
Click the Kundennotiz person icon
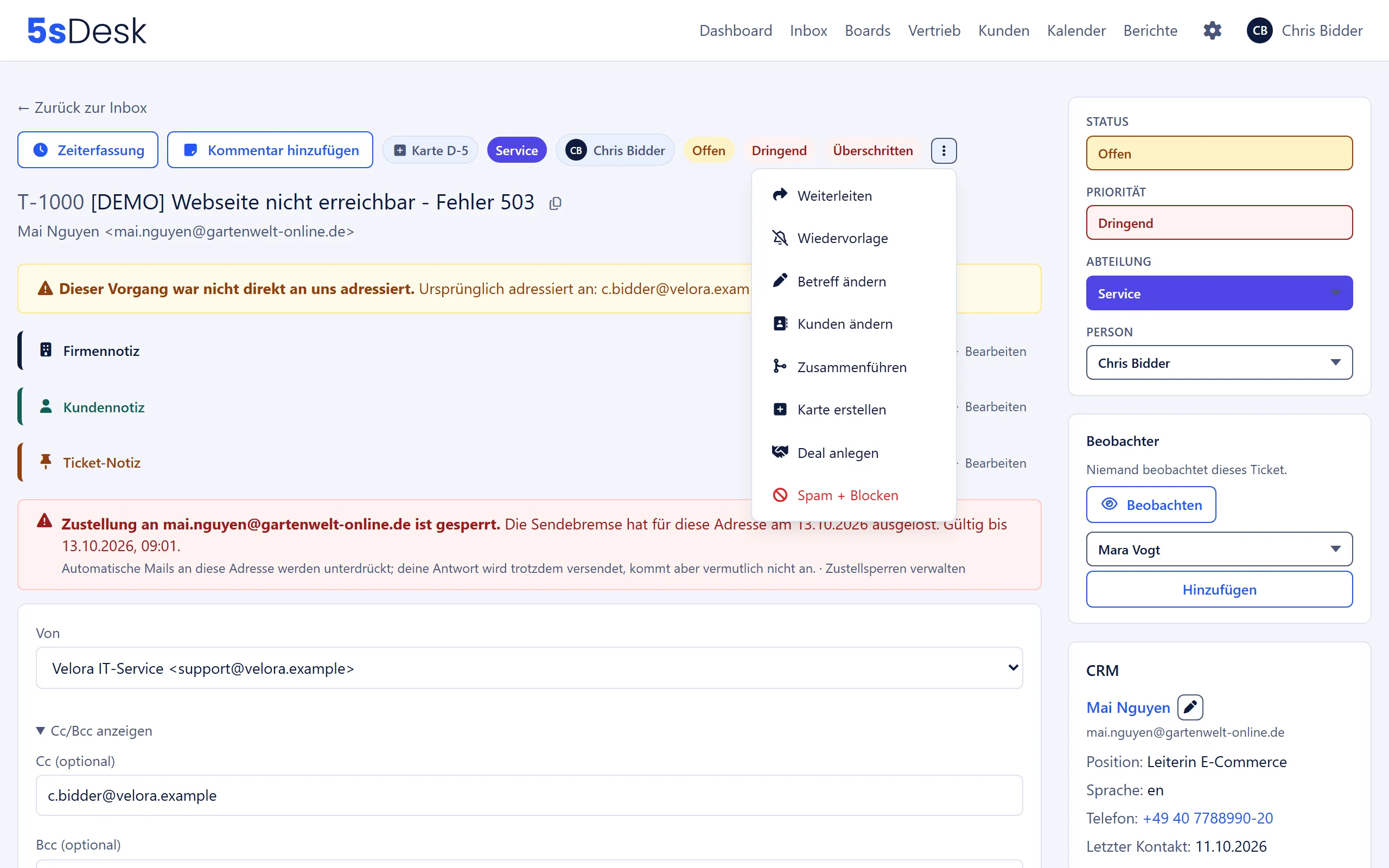coord(46,406)
